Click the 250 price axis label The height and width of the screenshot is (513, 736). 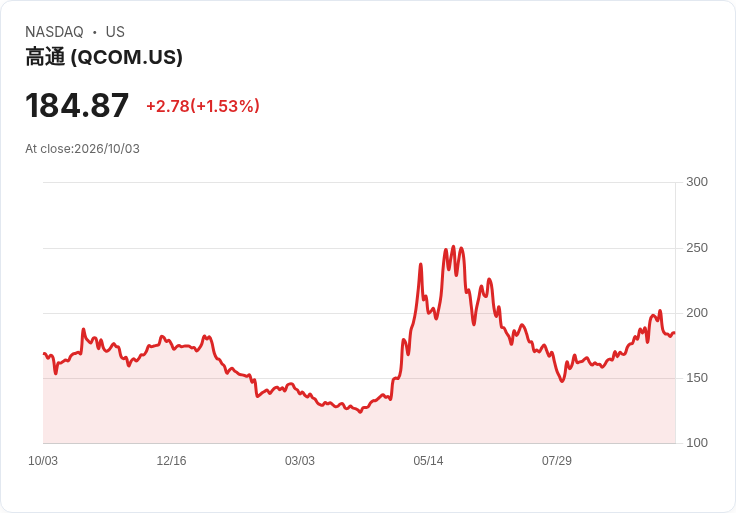point(697,248)
